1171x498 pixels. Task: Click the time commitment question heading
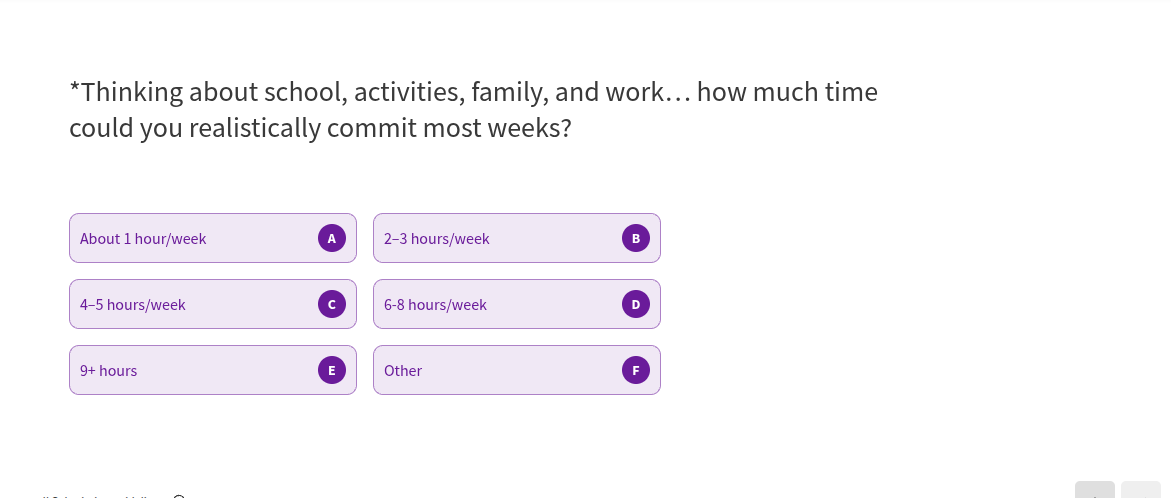(473, 110)
